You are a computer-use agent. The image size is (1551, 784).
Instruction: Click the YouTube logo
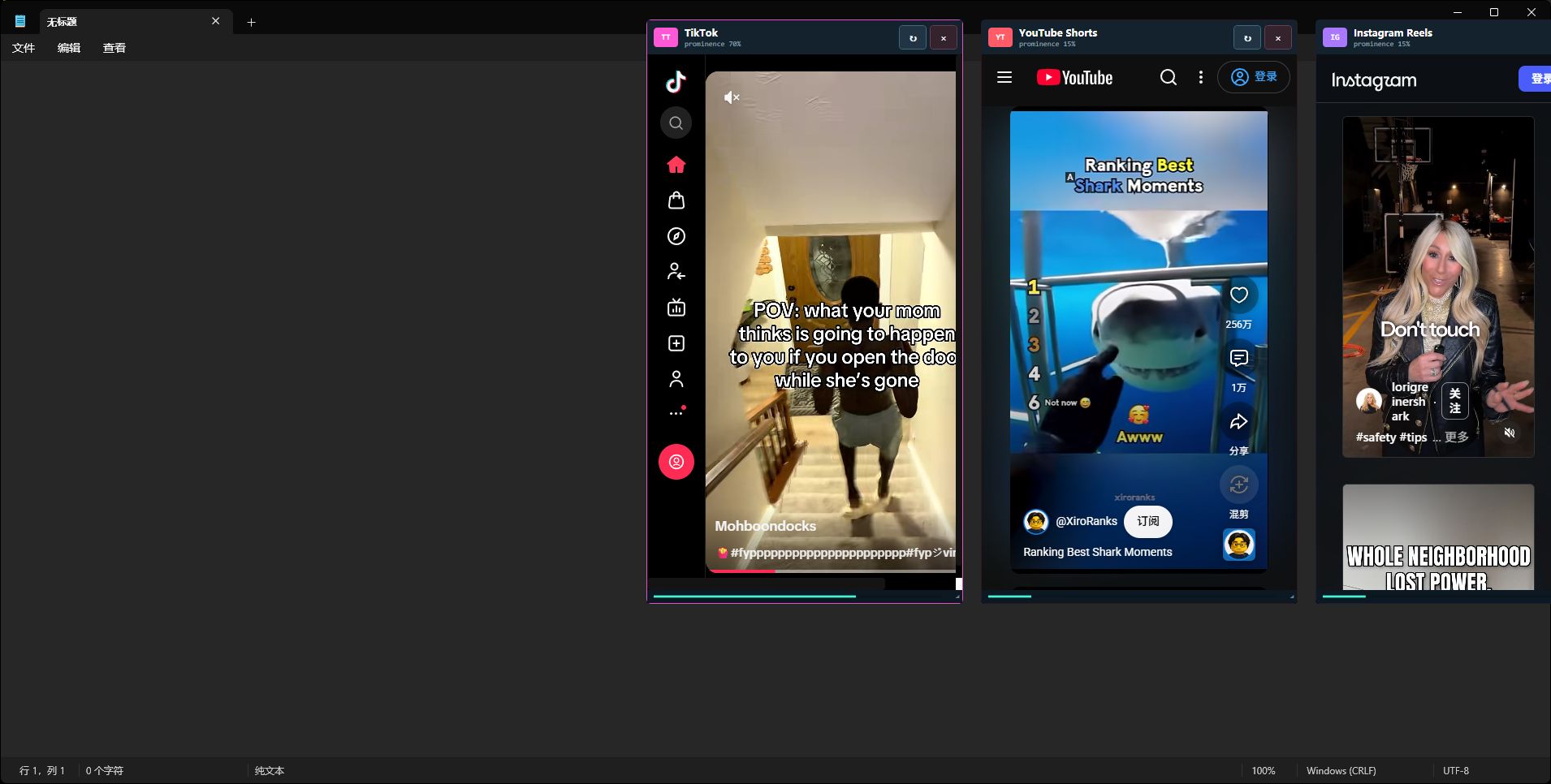click(1074, 78)
